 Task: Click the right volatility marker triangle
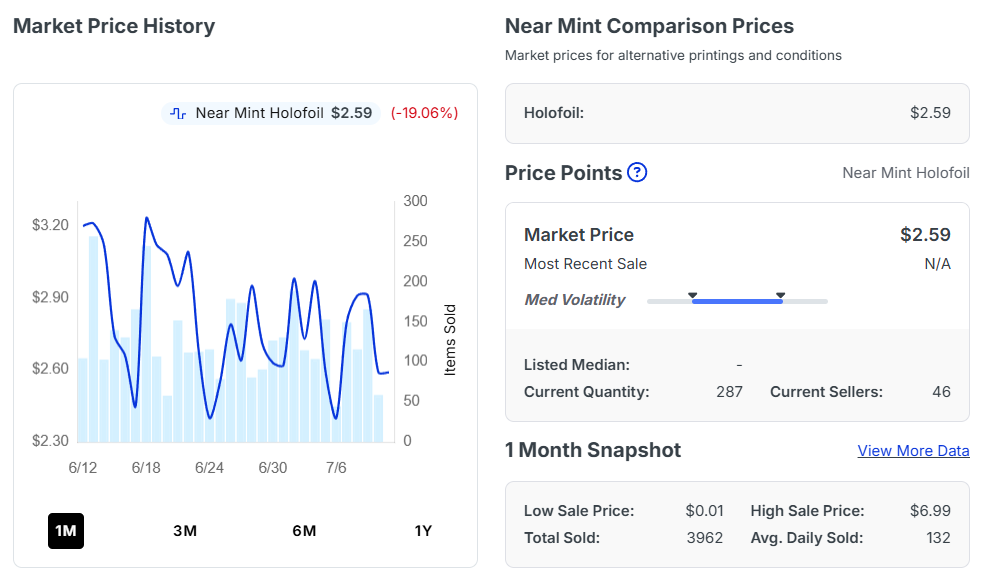781,295
